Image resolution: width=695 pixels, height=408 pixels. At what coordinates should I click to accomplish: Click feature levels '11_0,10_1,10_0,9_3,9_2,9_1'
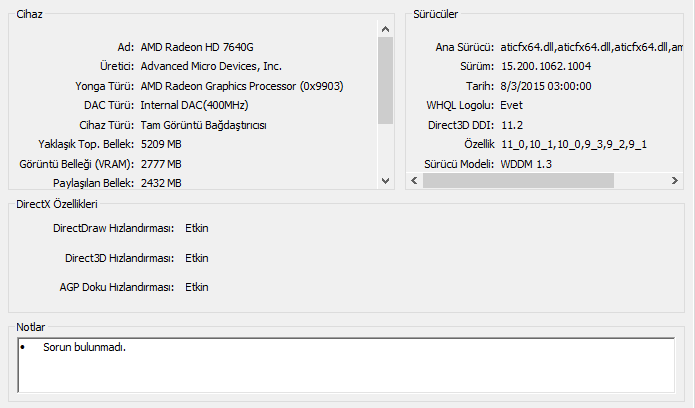coord(574,144)
